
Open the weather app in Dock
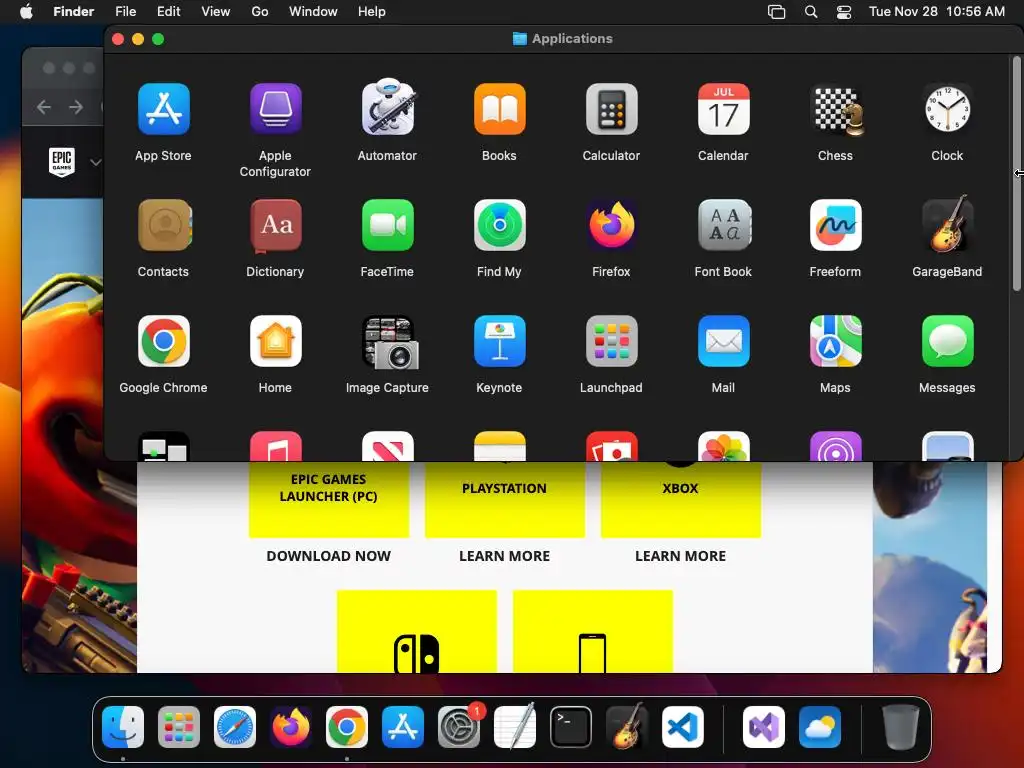[820, 727]
